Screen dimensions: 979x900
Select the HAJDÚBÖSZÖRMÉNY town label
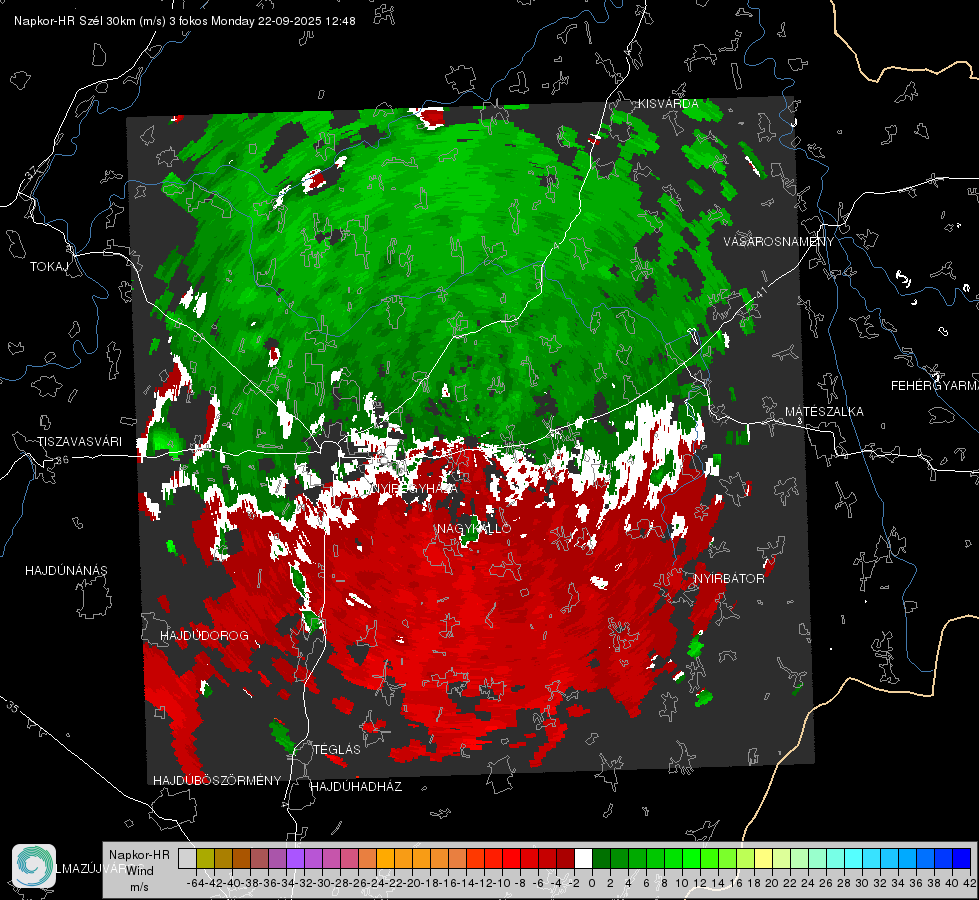pos(217,780)
